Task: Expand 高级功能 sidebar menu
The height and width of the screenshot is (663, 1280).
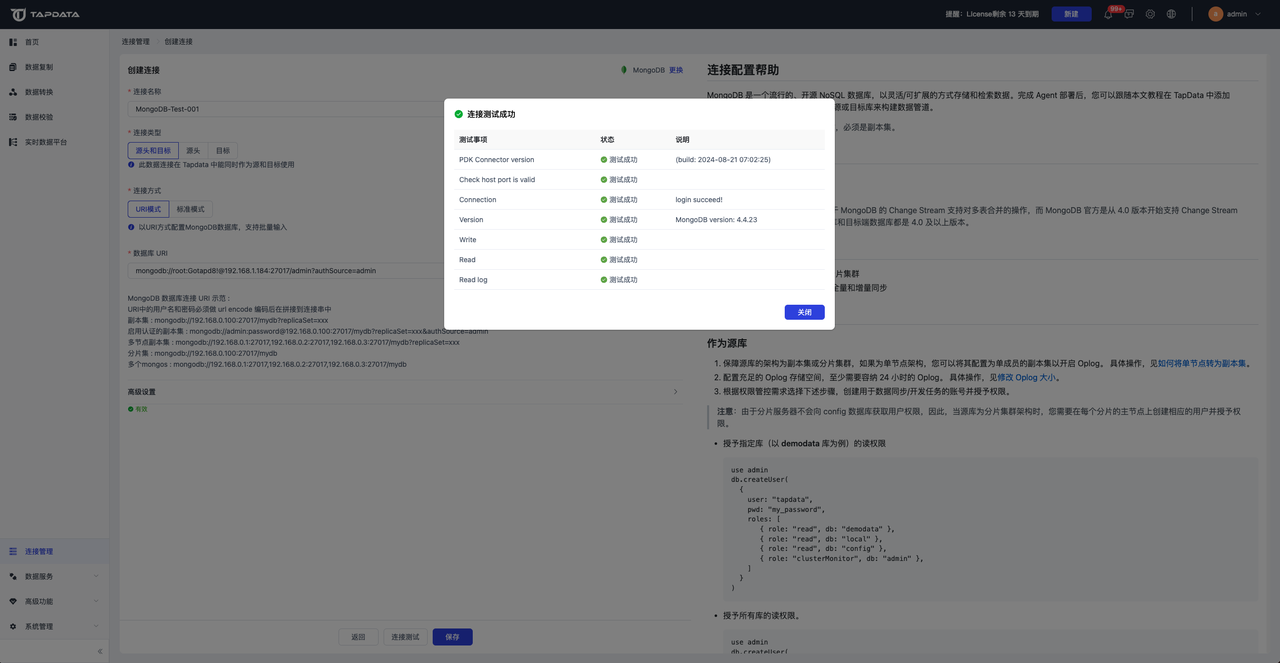Action: (54, 601)
